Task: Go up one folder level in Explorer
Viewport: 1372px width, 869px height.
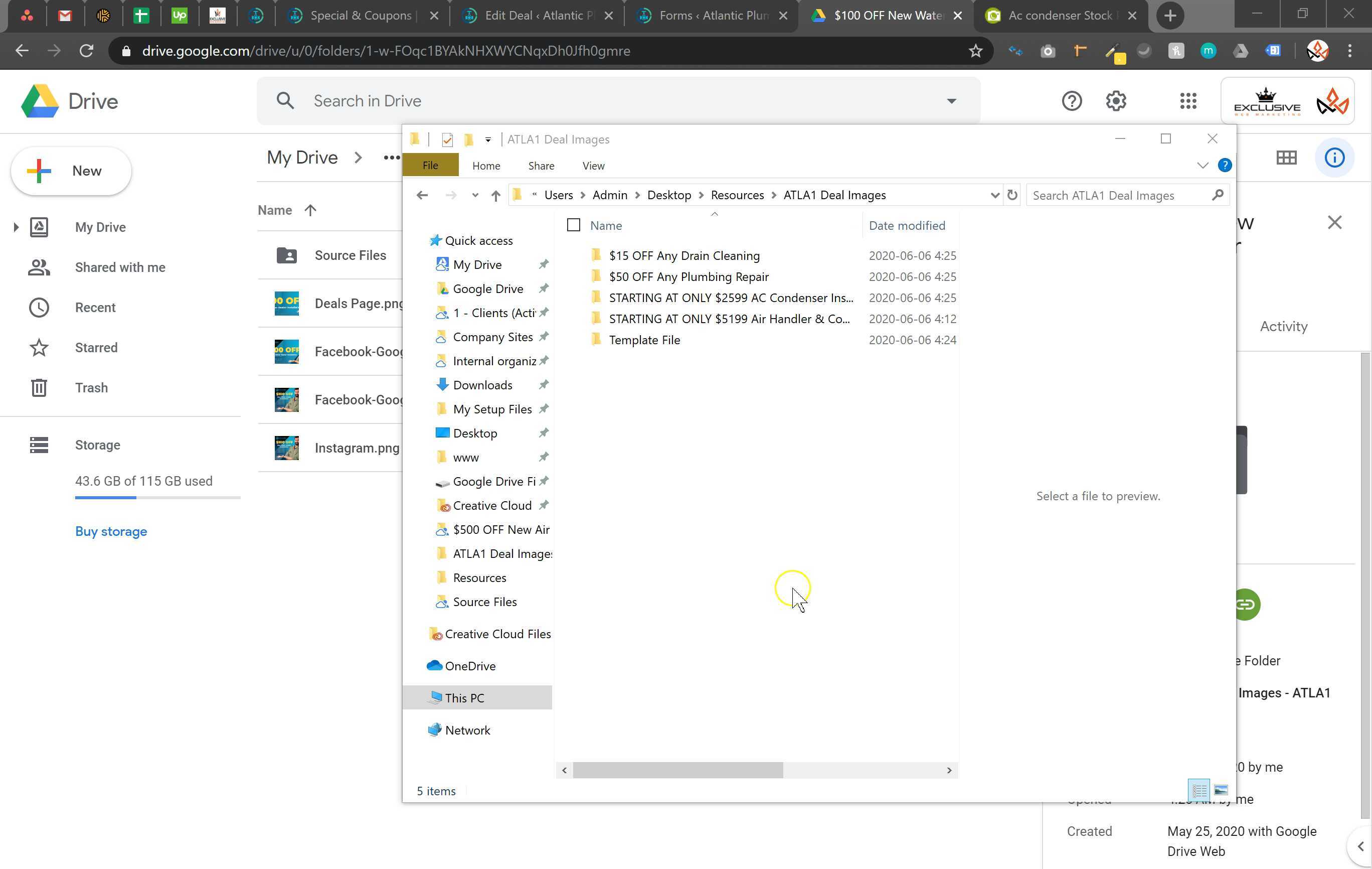Action: click(496, 196)
